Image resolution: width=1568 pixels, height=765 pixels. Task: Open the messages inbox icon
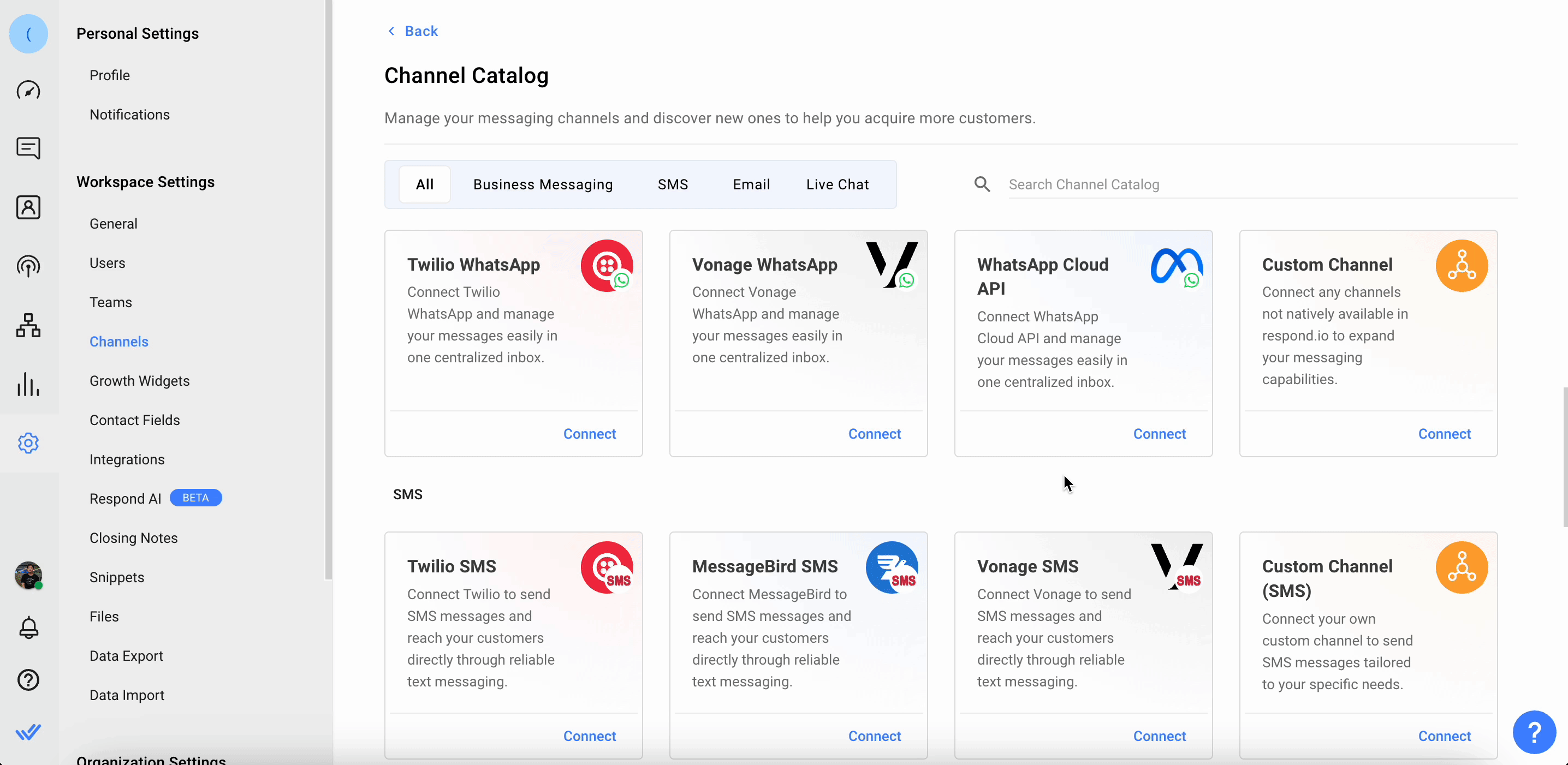tap(28, 148)
